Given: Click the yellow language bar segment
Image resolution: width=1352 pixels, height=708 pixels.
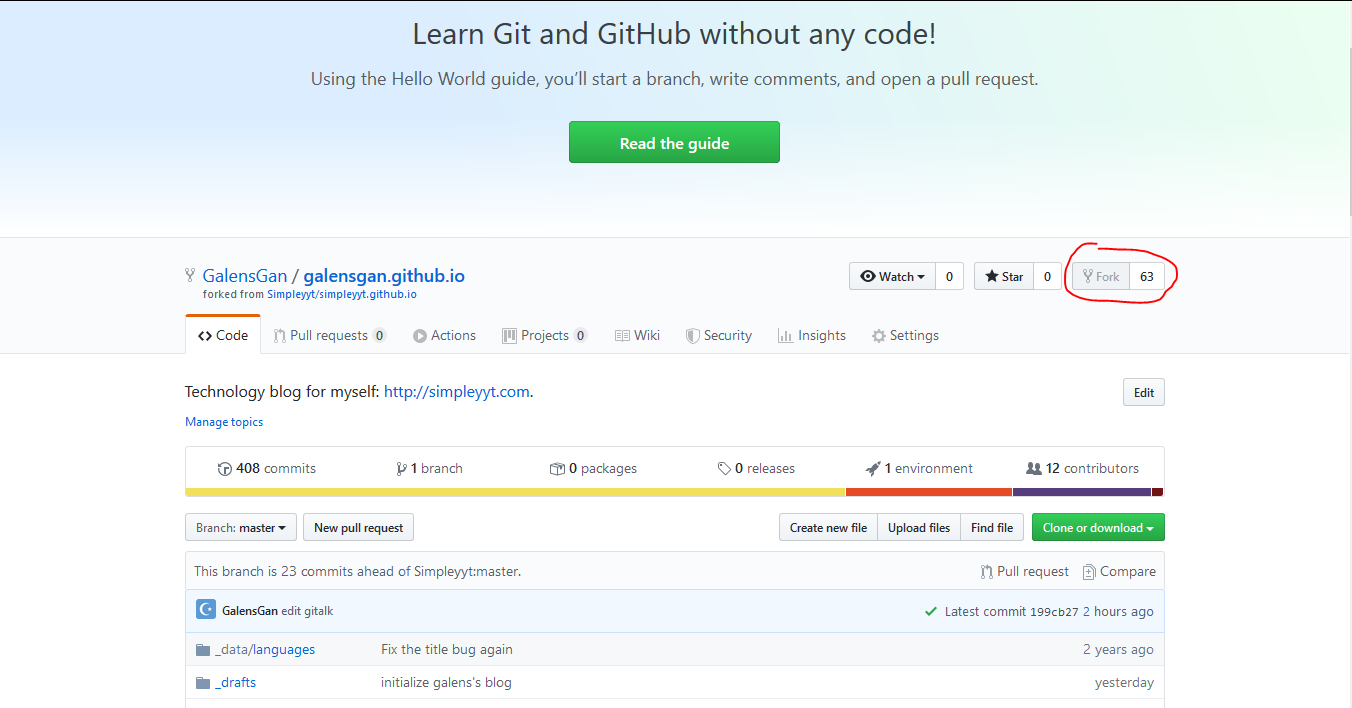Looking at the screenshot, I should [515, 492].
